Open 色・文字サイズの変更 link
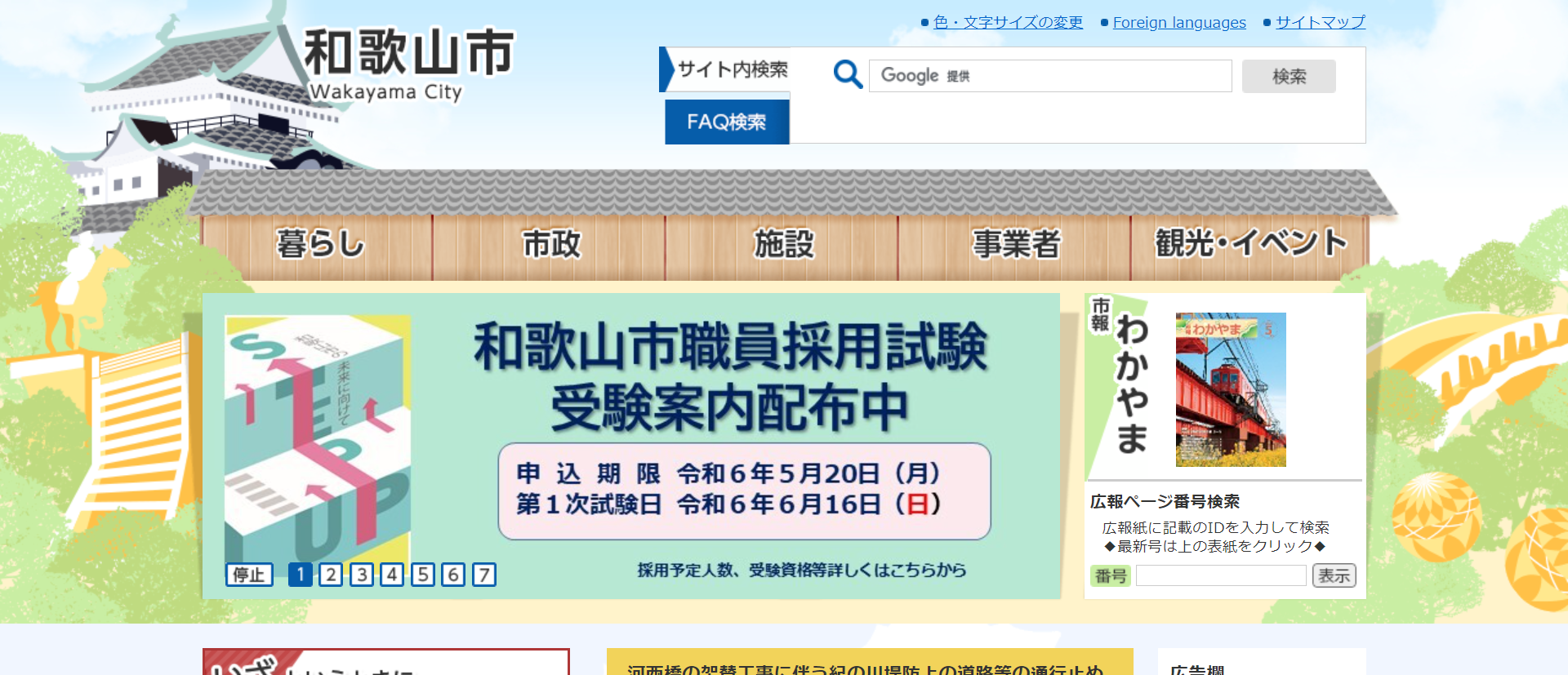The height and width of the screenshot is (675, 1568). 1008,22
